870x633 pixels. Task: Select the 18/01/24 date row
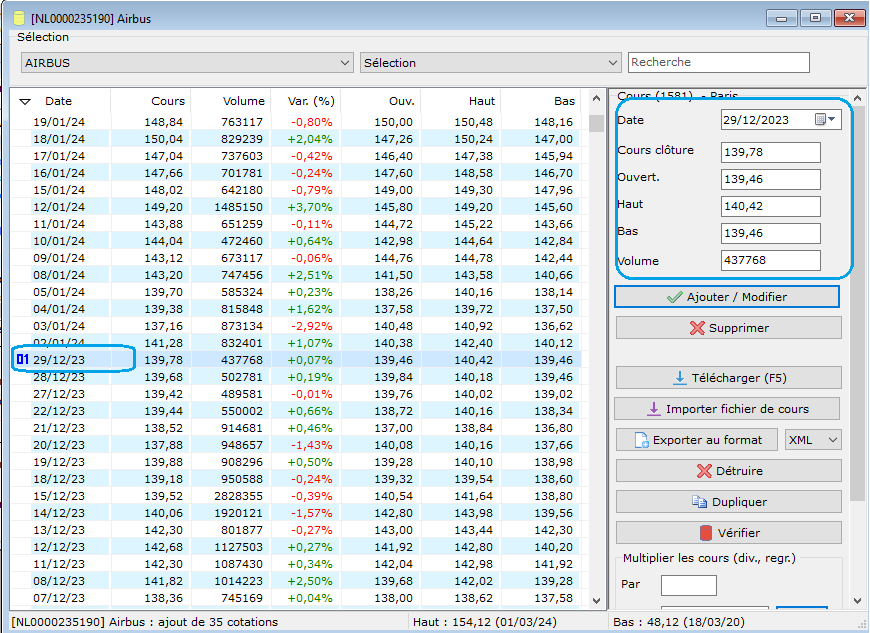click(296, 139)
